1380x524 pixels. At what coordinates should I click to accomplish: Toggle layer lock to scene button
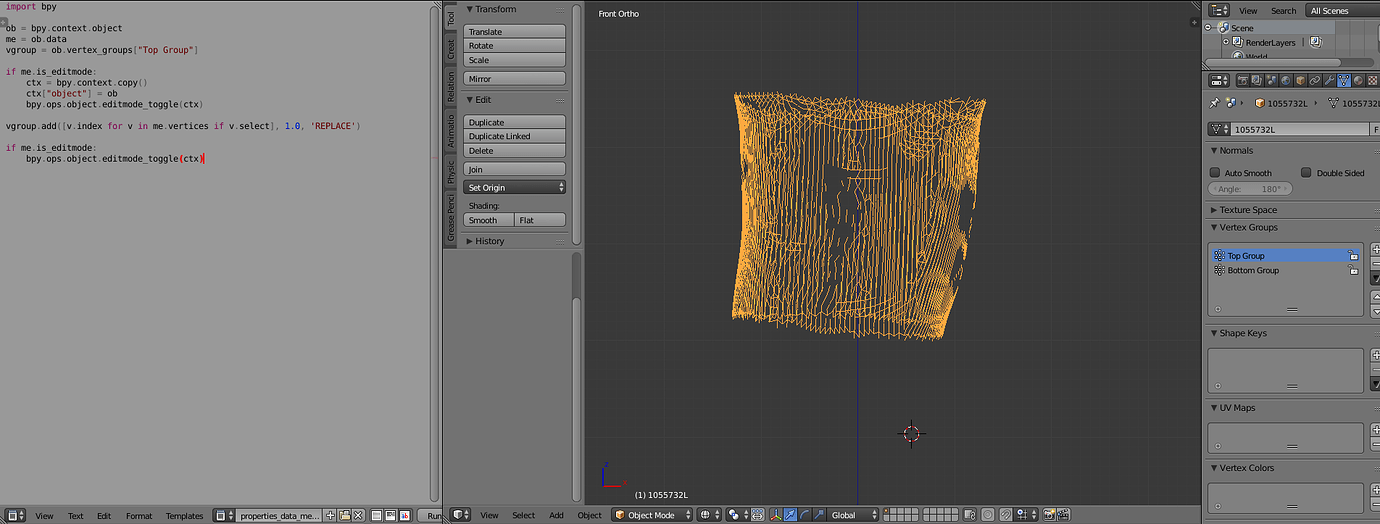point(969,515)
